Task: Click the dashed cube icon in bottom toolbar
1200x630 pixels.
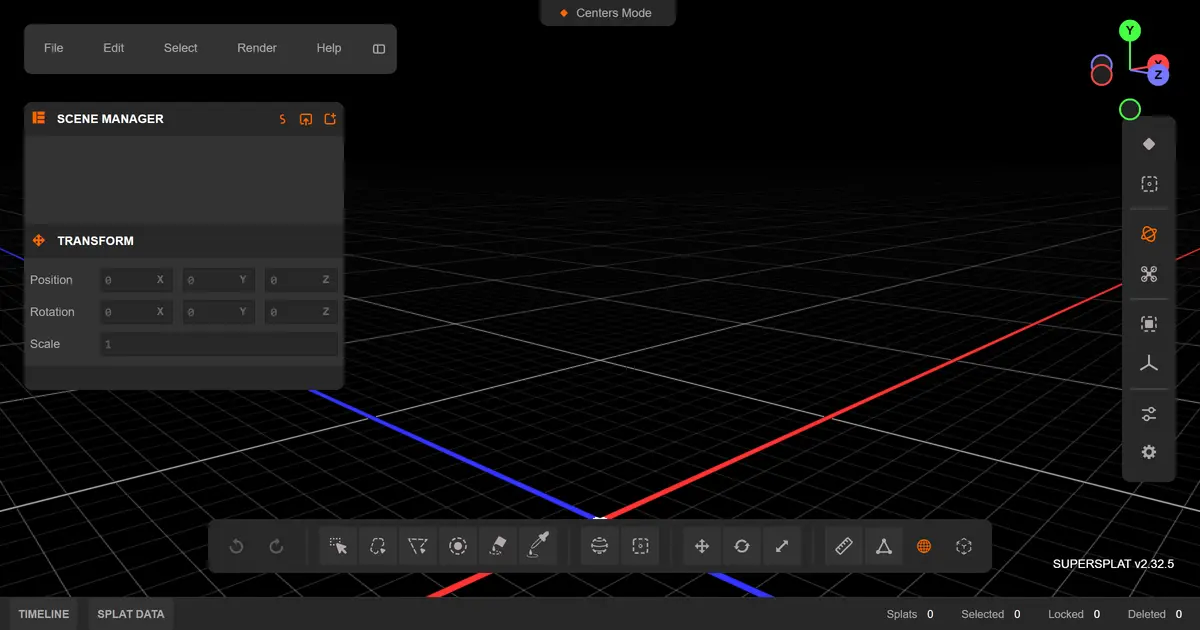Action: point(964,546)
